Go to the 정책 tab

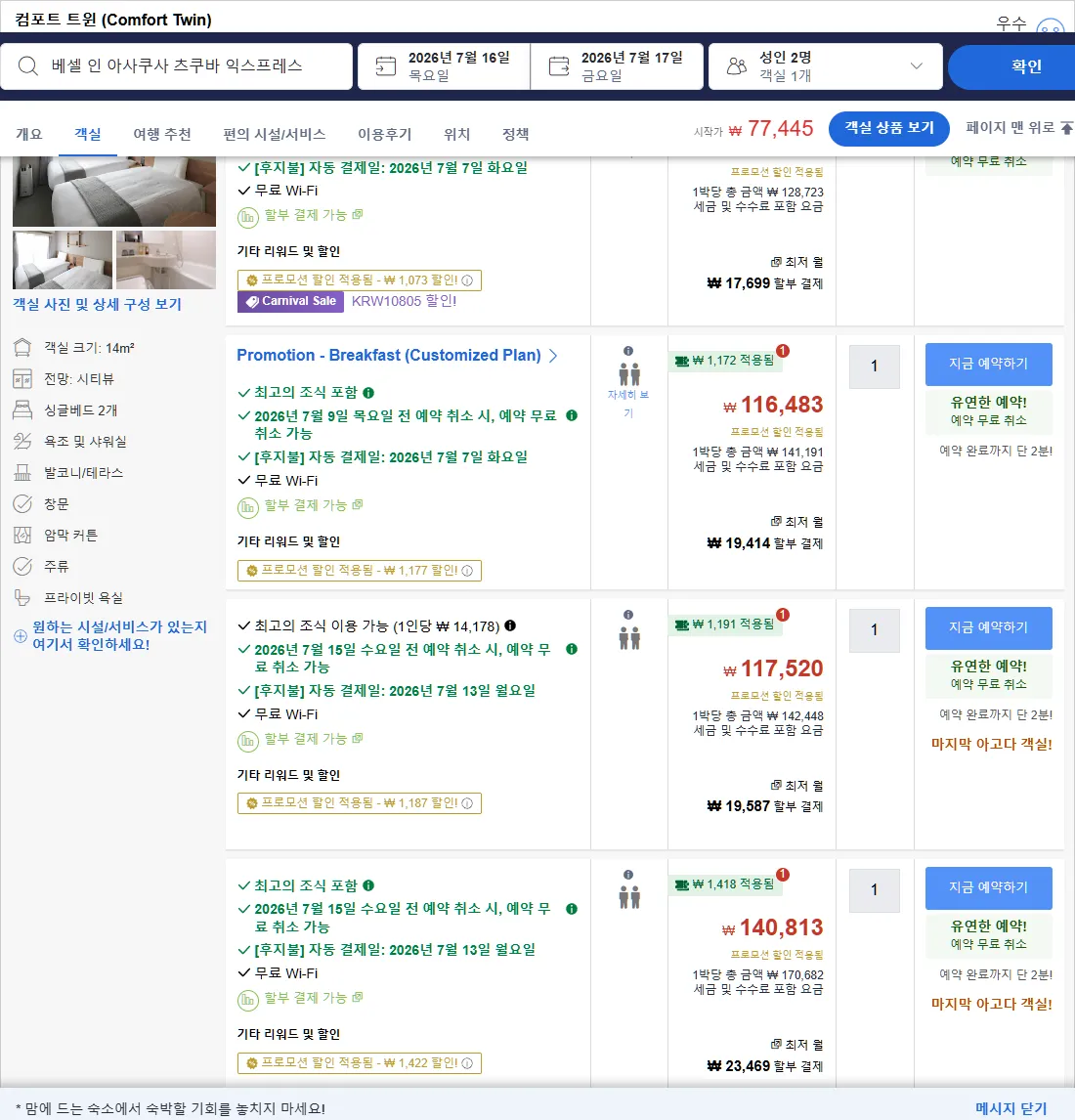(x=516, y=134)
